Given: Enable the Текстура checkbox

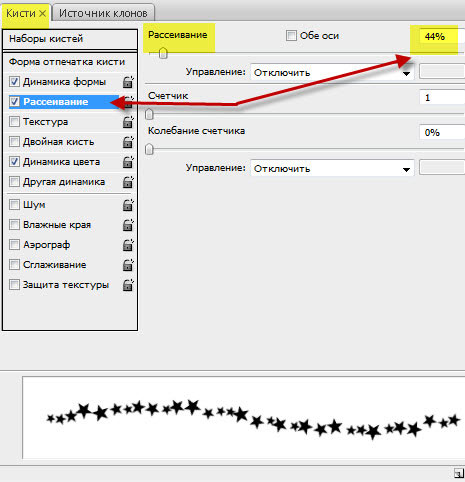Looking at the screenshot, I should click(14, 121).
